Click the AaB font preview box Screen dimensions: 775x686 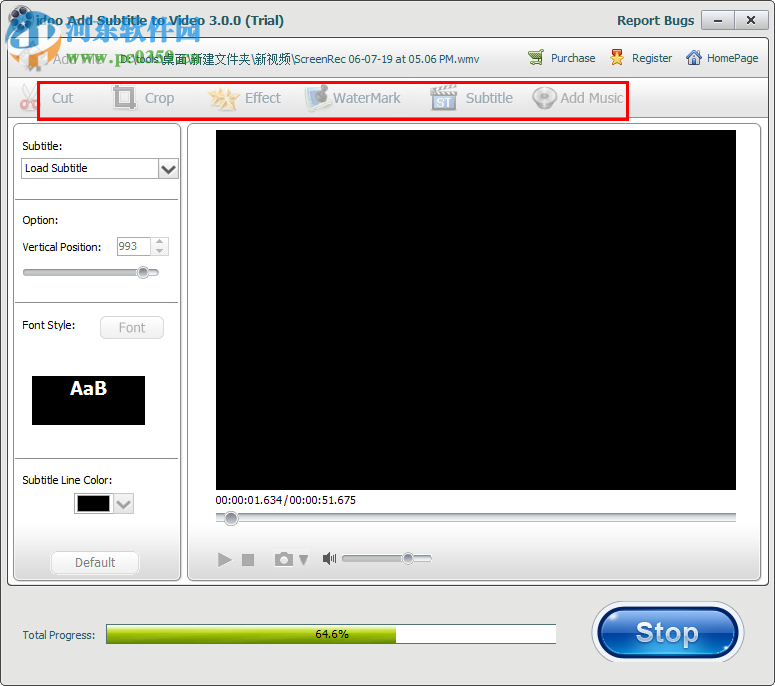click(88, 400)
